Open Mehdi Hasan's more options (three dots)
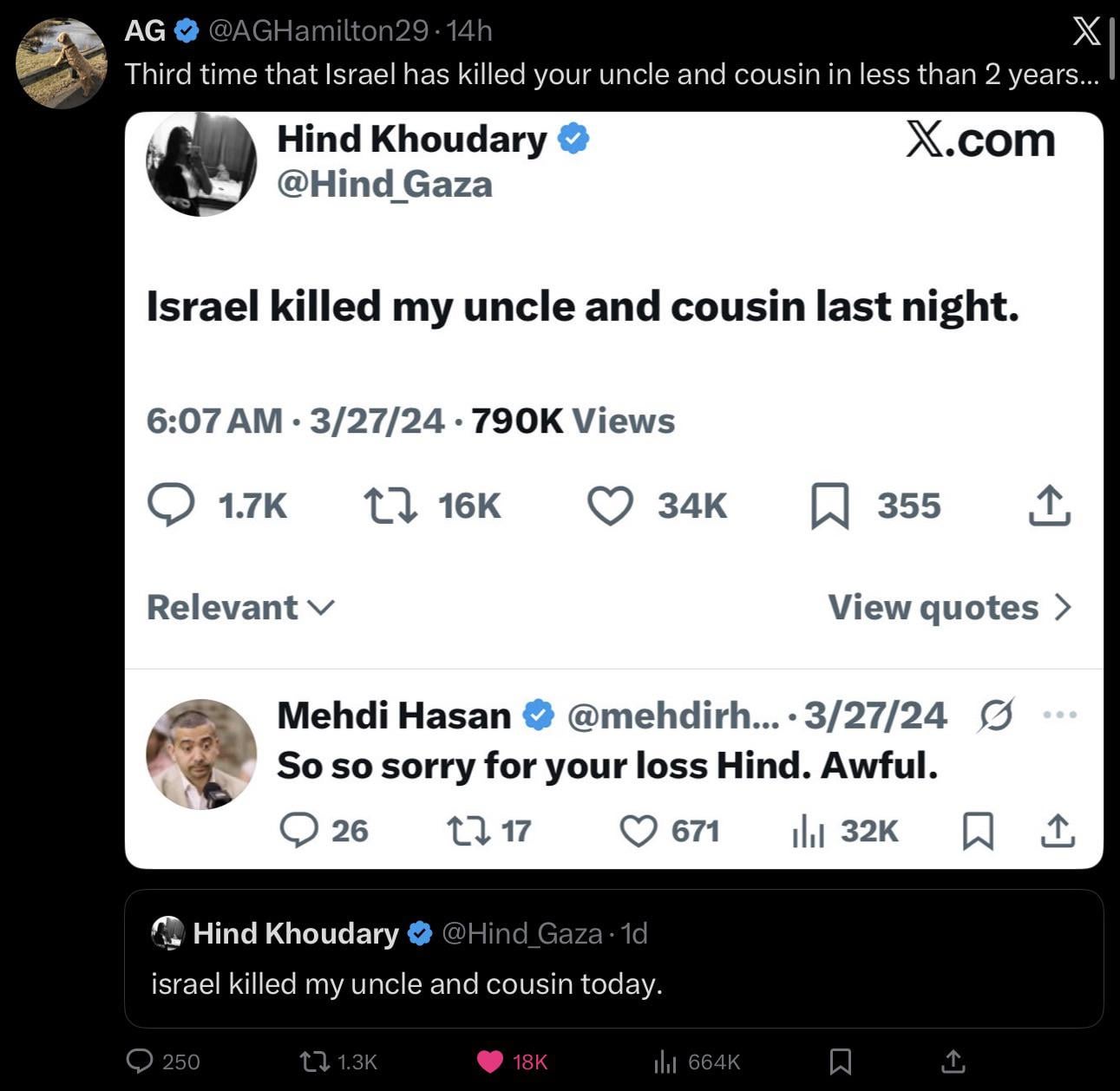Image resolution: width=1120 pixels, height=1091 pixels. tap(1059, 715)
